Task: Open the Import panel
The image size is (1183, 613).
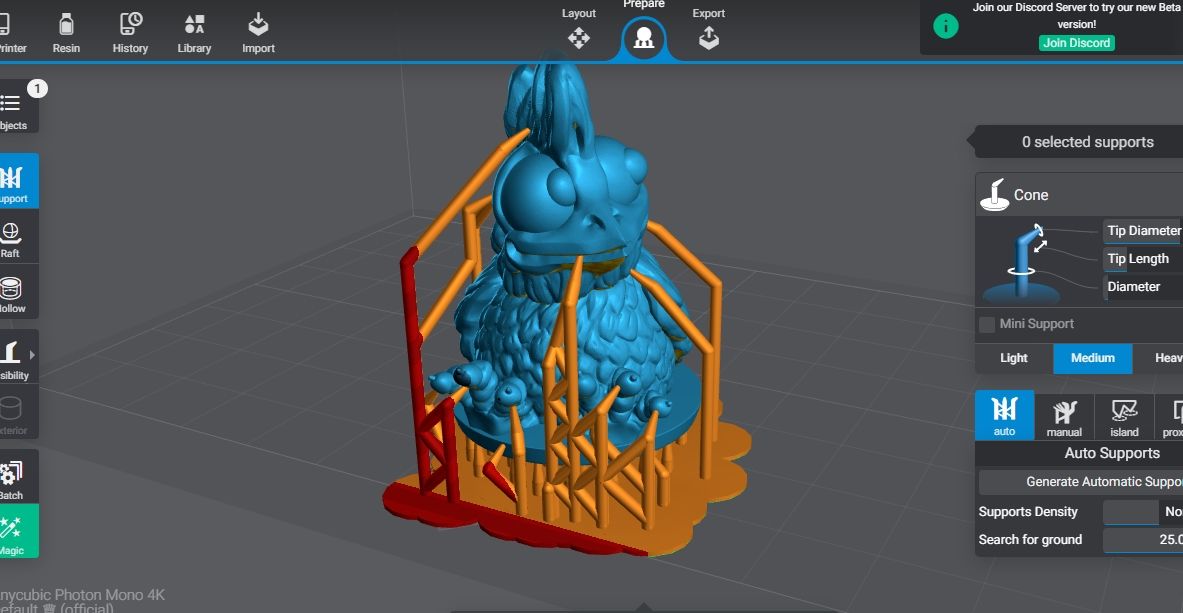Action: (x=258, y=31)
